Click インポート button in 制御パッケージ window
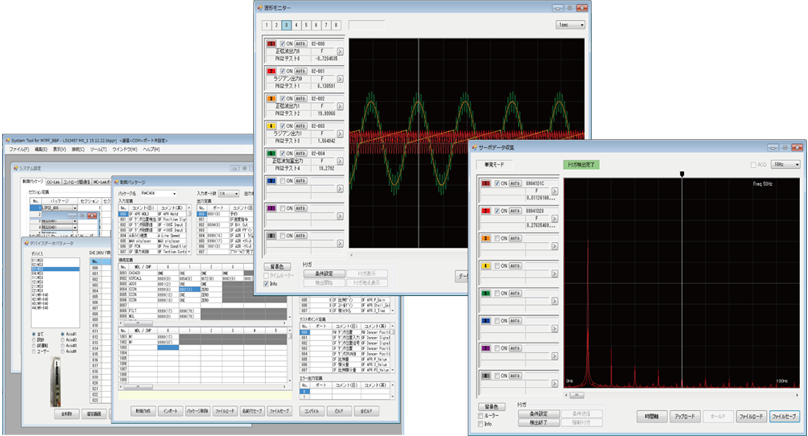 (x=171, y=411)
